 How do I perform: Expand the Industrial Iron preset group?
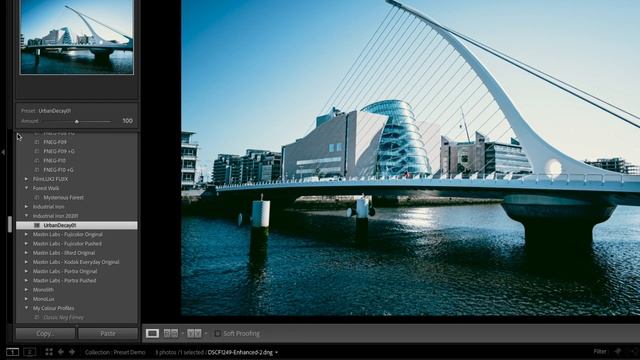(27, 207)
